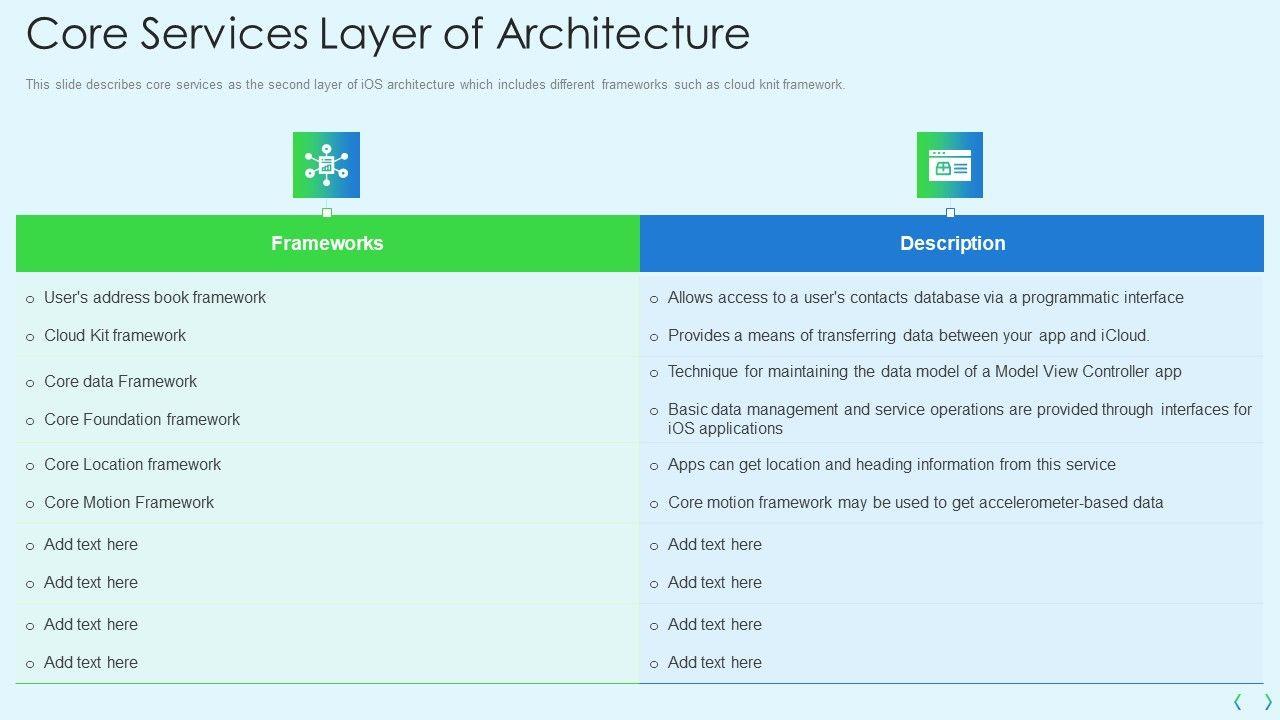Click last Add text here under Description
This screenshot has width=1280, height=720.
[x=714, y=663]
